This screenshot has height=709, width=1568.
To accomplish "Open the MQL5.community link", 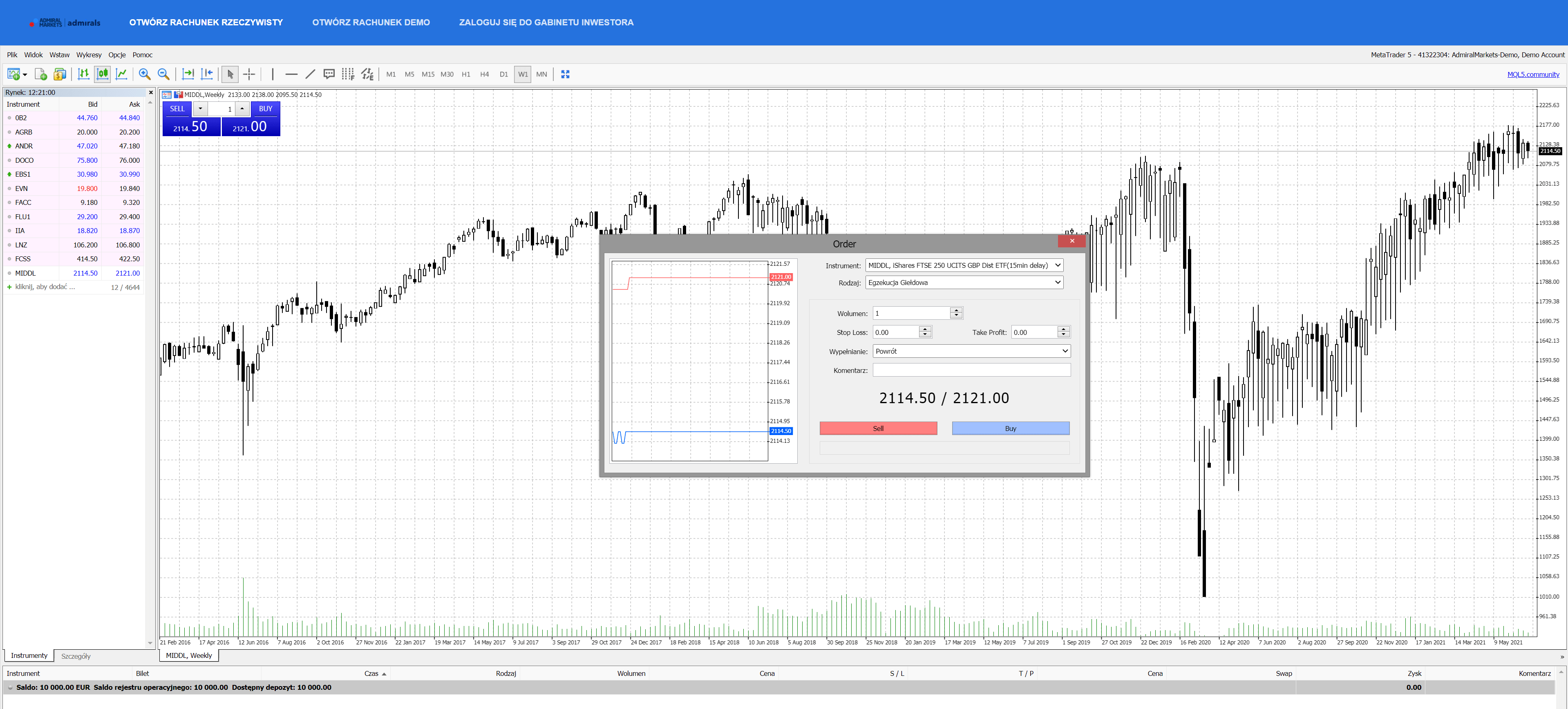I will [x=1533, y=74].
